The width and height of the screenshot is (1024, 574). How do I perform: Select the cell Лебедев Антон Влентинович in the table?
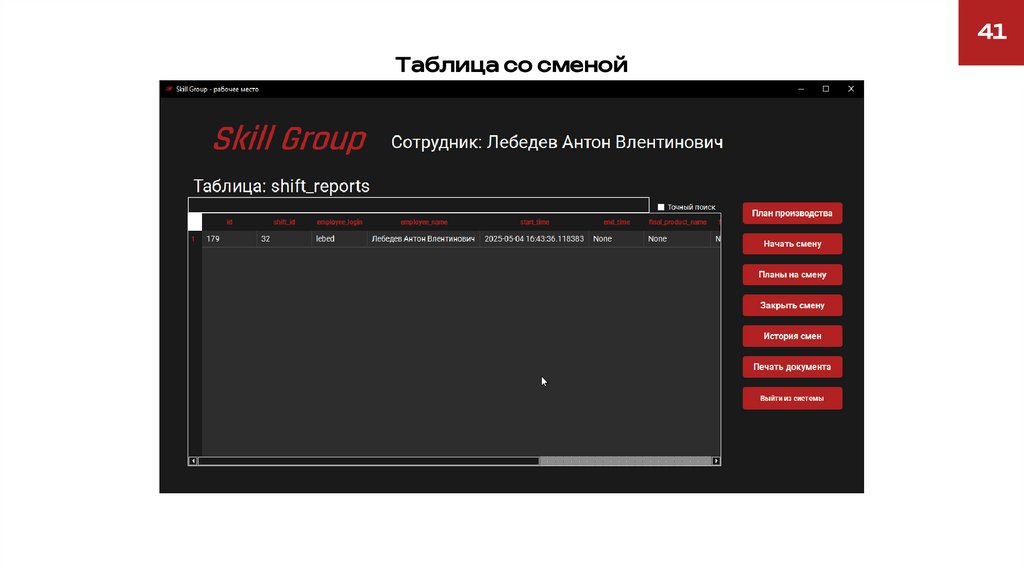(x=424, y=239)
